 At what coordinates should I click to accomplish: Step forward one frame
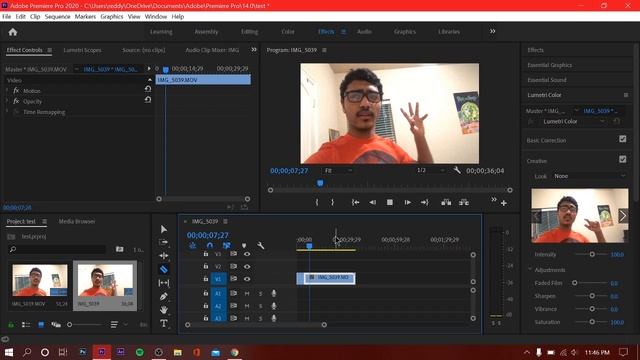[x=407, y=202]
